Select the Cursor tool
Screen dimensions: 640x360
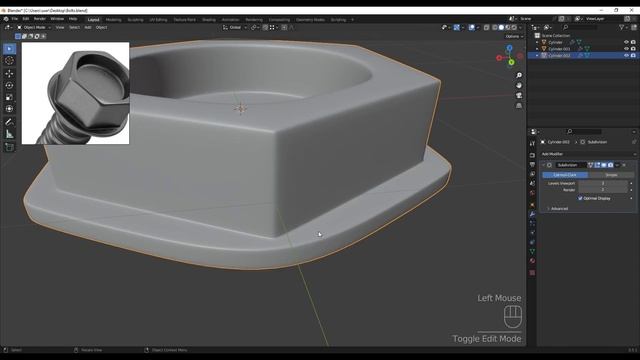9,61
